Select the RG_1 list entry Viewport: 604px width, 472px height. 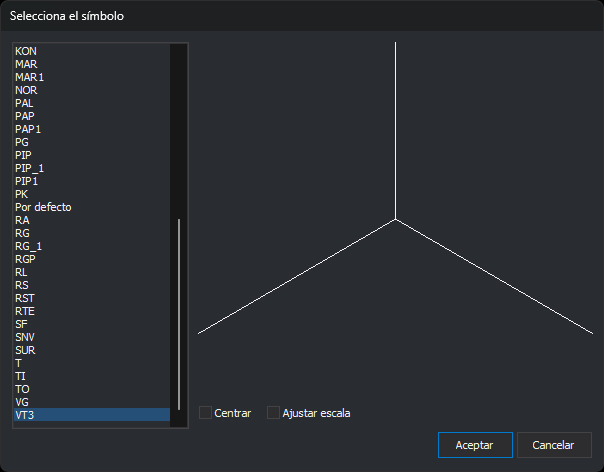tap(92, 246)
